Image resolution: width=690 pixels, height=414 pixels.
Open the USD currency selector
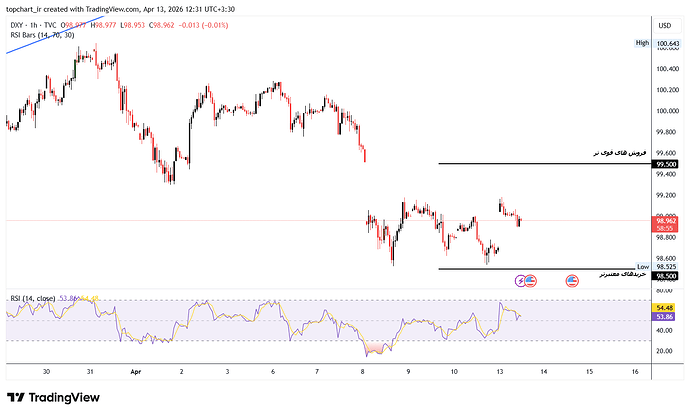click(x=664, y=26)
